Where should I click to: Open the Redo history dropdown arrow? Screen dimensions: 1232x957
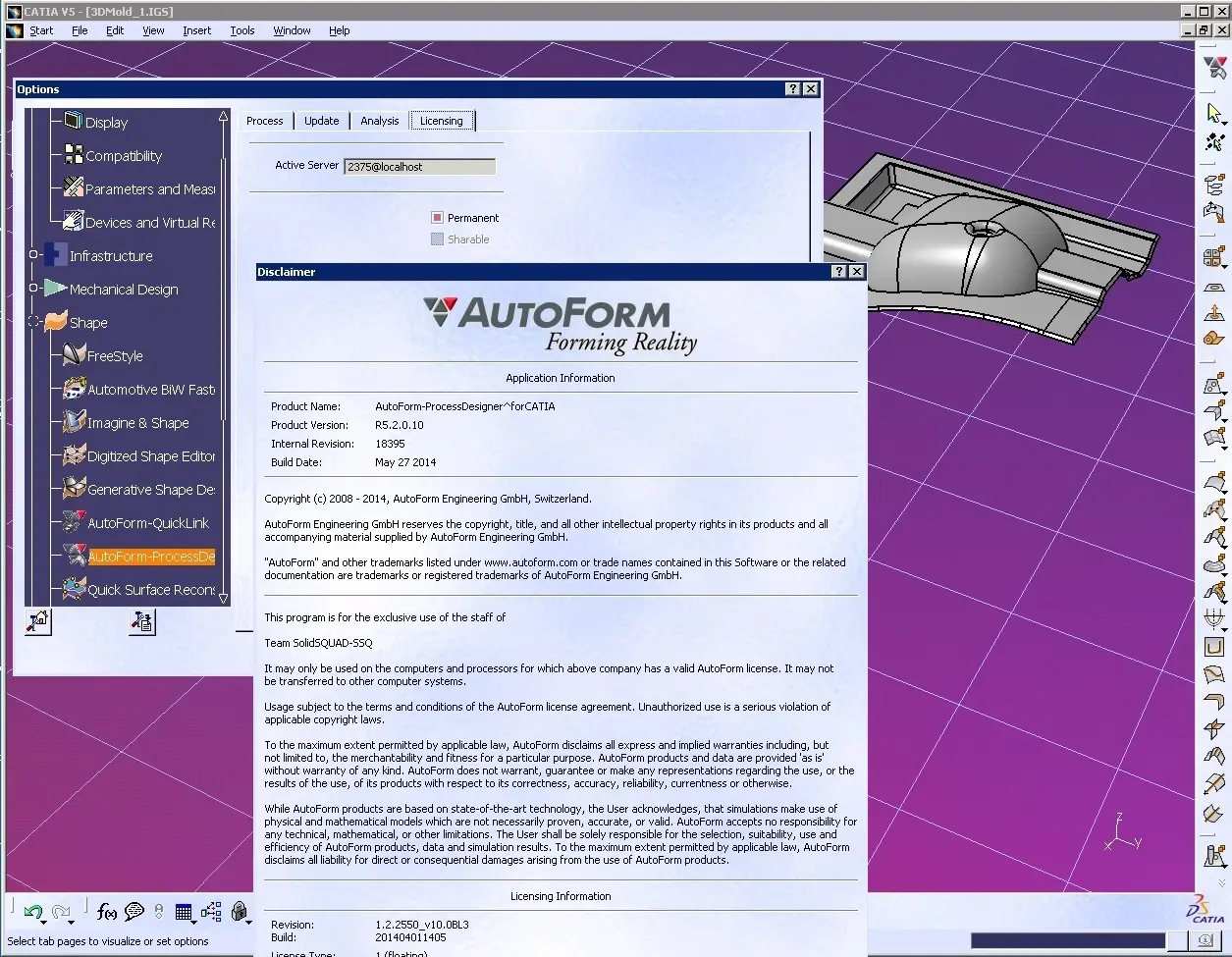73,922
